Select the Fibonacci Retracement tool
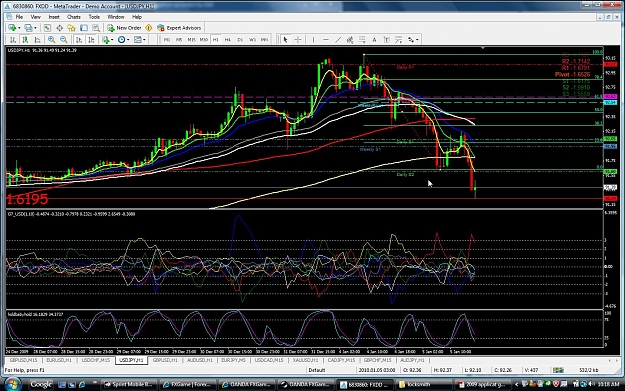 tap(362, 39)
